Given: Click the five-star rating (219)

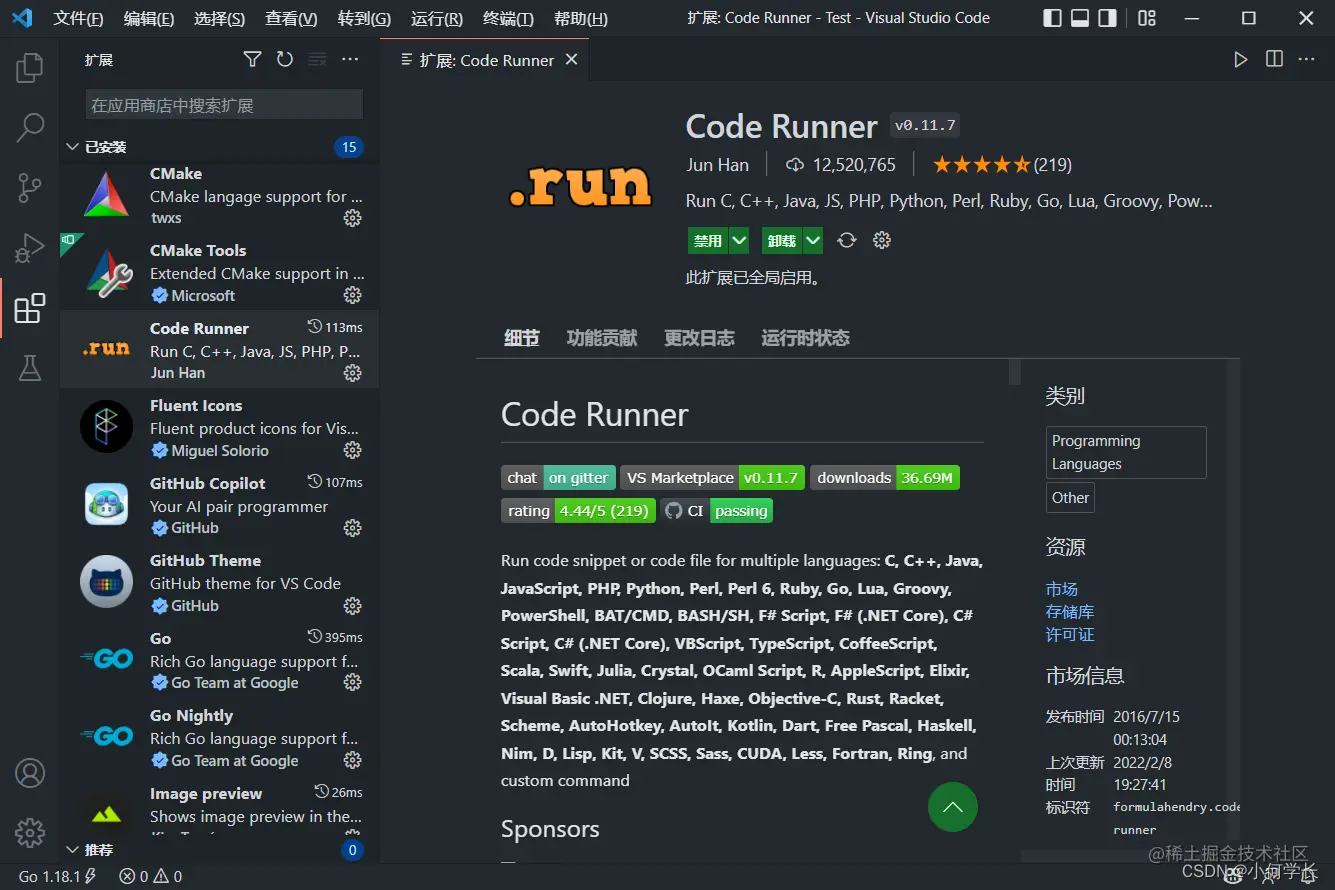Looking at the screenshot, I should coord(1002,164).
